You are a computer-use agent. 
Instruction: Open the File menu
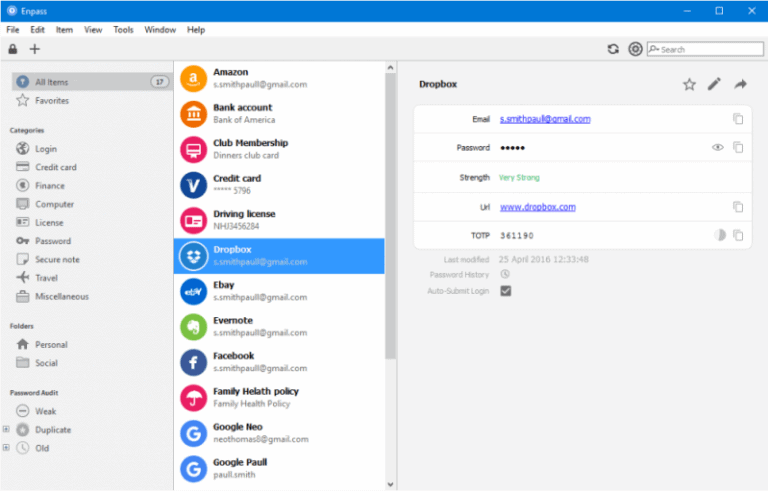click(13, 30)
